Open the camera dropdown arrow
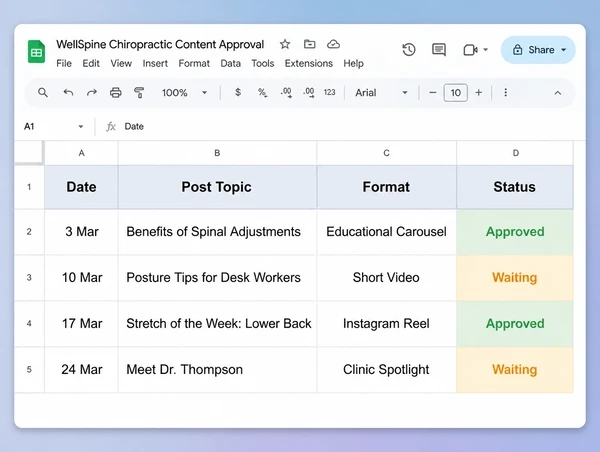Screen dimensions: 600x452 486,50
